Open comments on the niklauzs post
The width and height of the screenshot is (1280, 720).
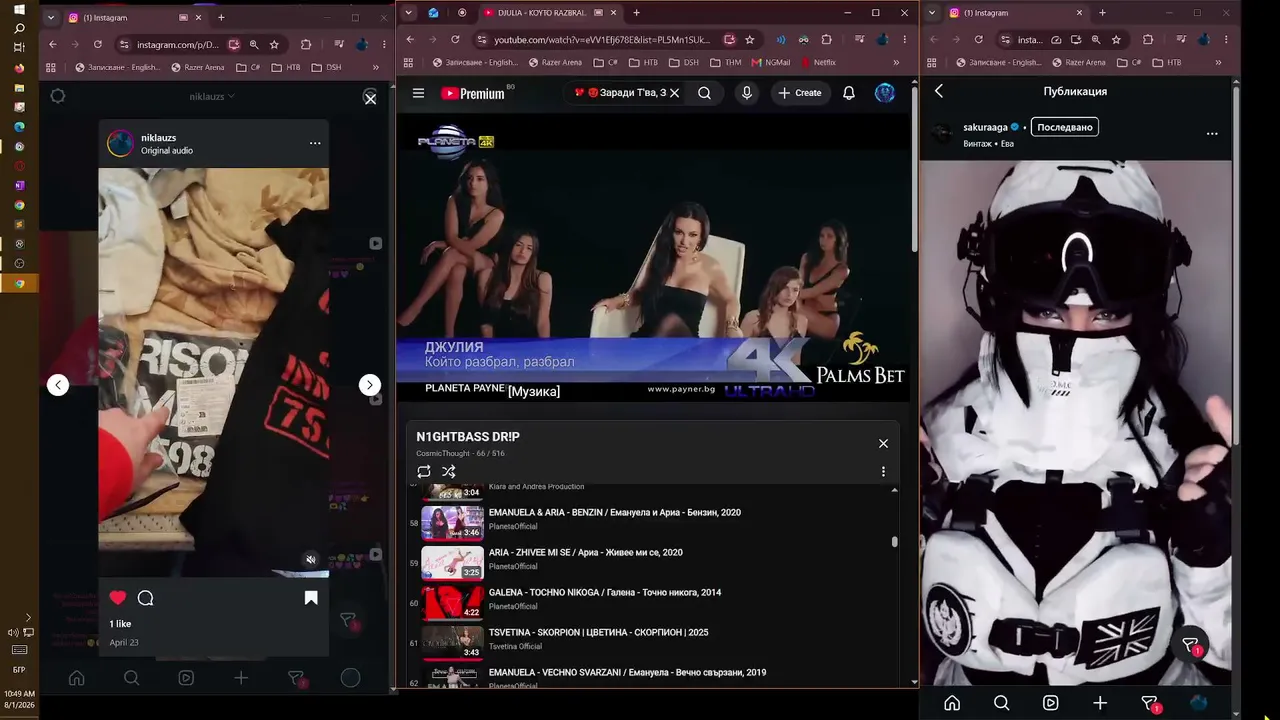point(145,598)
